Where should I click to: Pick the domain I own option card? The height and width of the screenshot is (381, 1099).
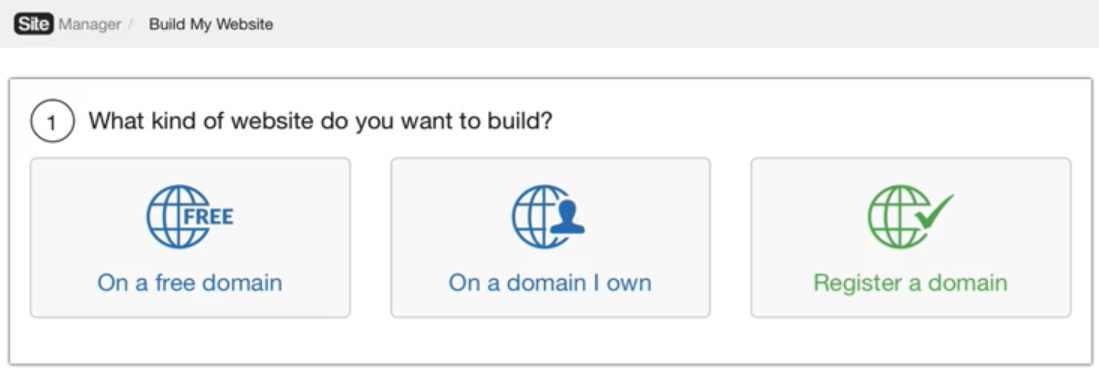coord(550,237)
